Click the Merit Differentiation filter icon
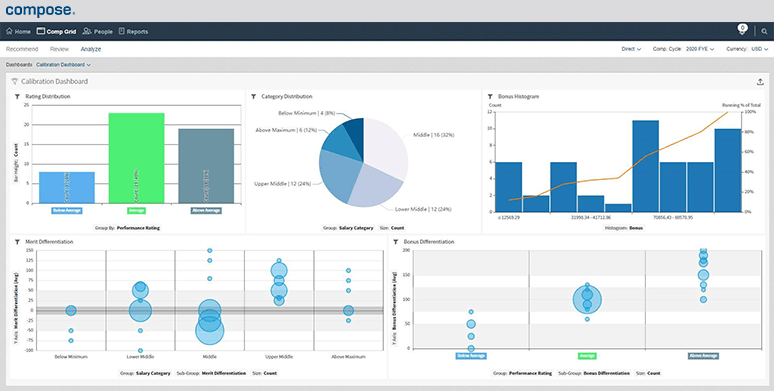Image resolution: width=774 pixels, height=391 pixels. point(18,242)
